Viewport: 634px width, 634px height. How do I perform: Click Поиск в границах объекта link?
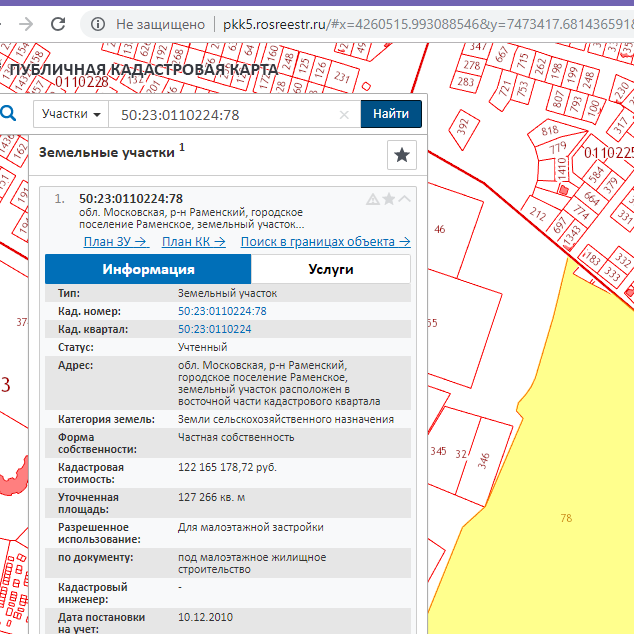(x=325, y=241)
